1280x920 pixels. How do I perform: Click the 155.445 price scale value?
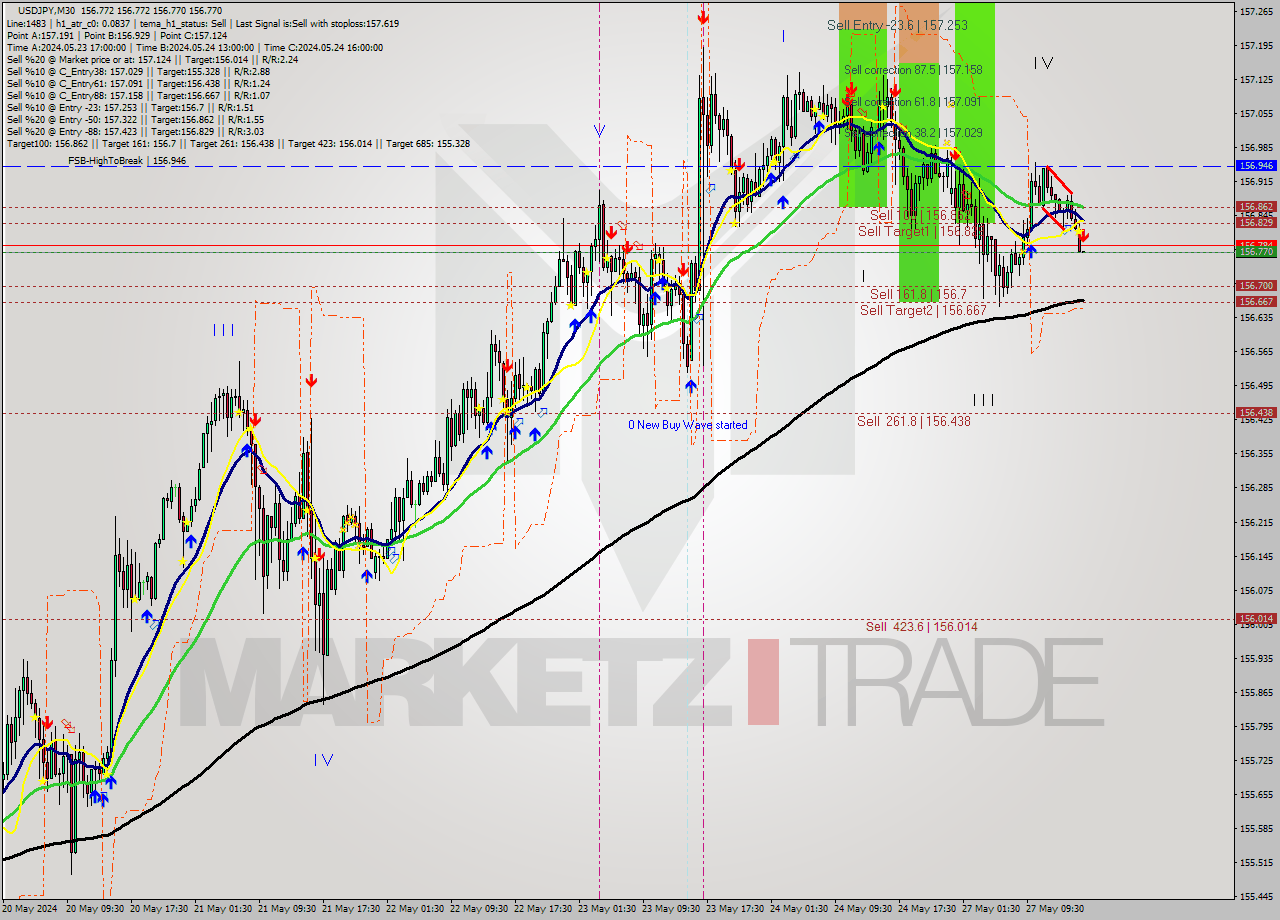(1256, 897)
